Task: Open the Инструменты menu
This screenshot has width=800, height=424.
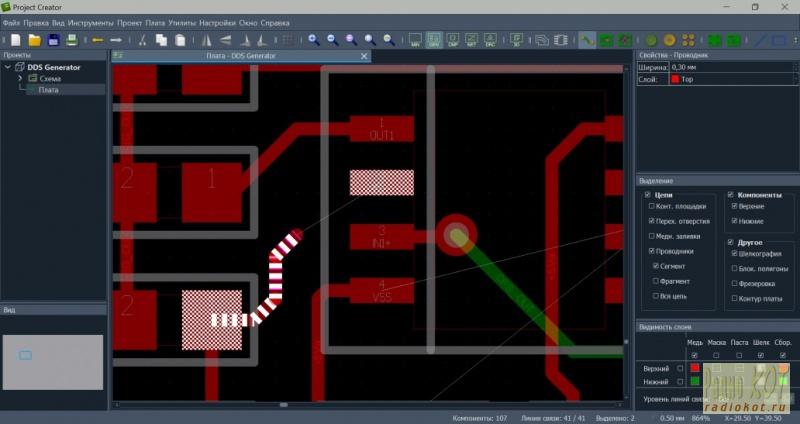Action: pyautogui.click(x=90, y=22)
